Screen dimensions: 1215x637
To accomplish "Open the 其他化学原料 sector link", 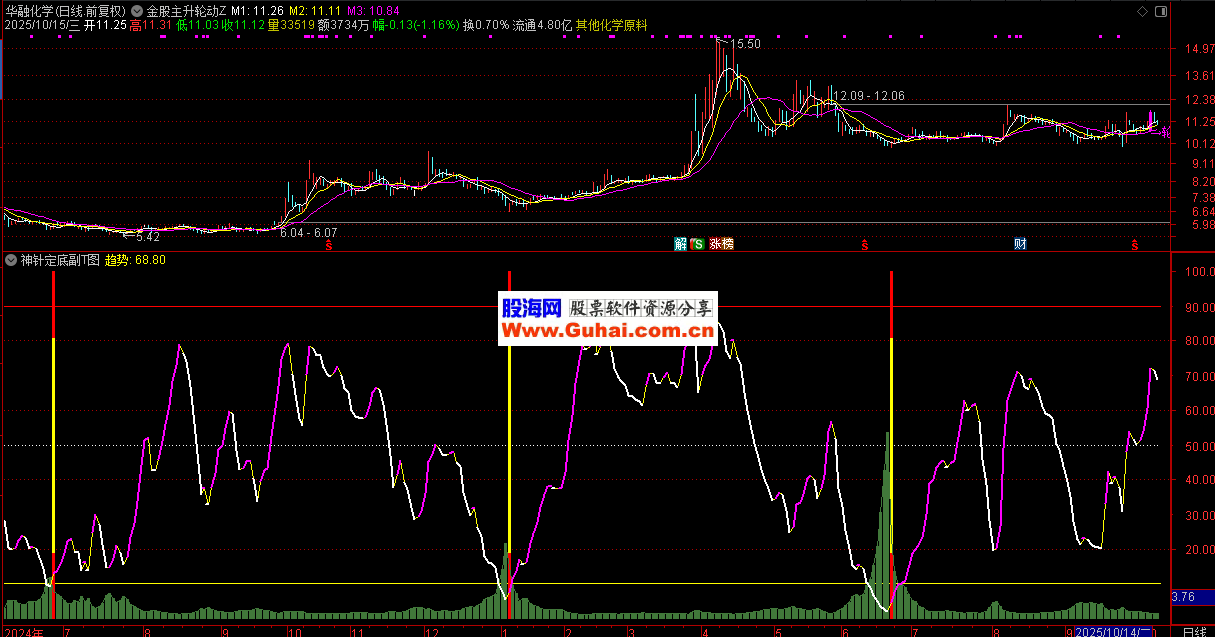I will coord(611,24).
